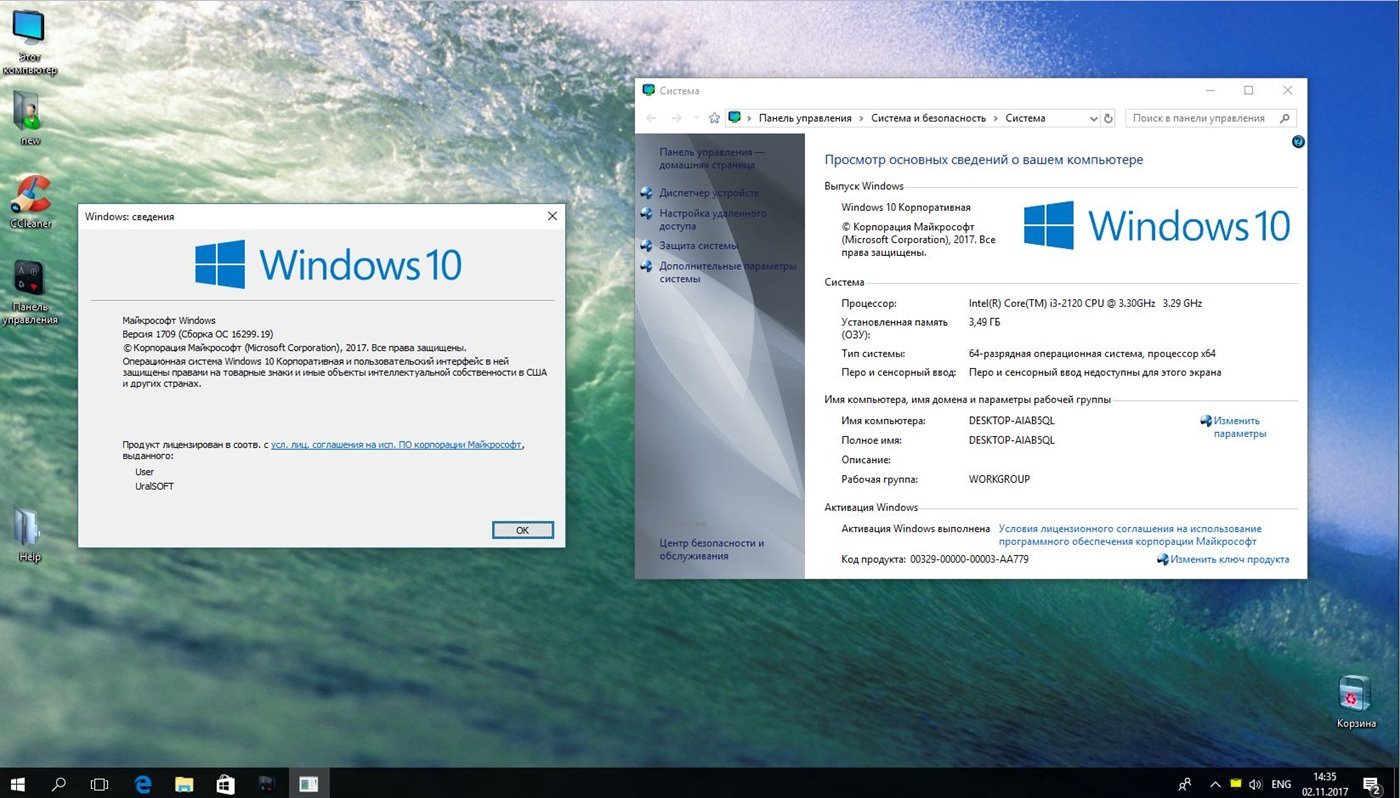Select Версия 1709 text in winver dialog

pos(148,334)
